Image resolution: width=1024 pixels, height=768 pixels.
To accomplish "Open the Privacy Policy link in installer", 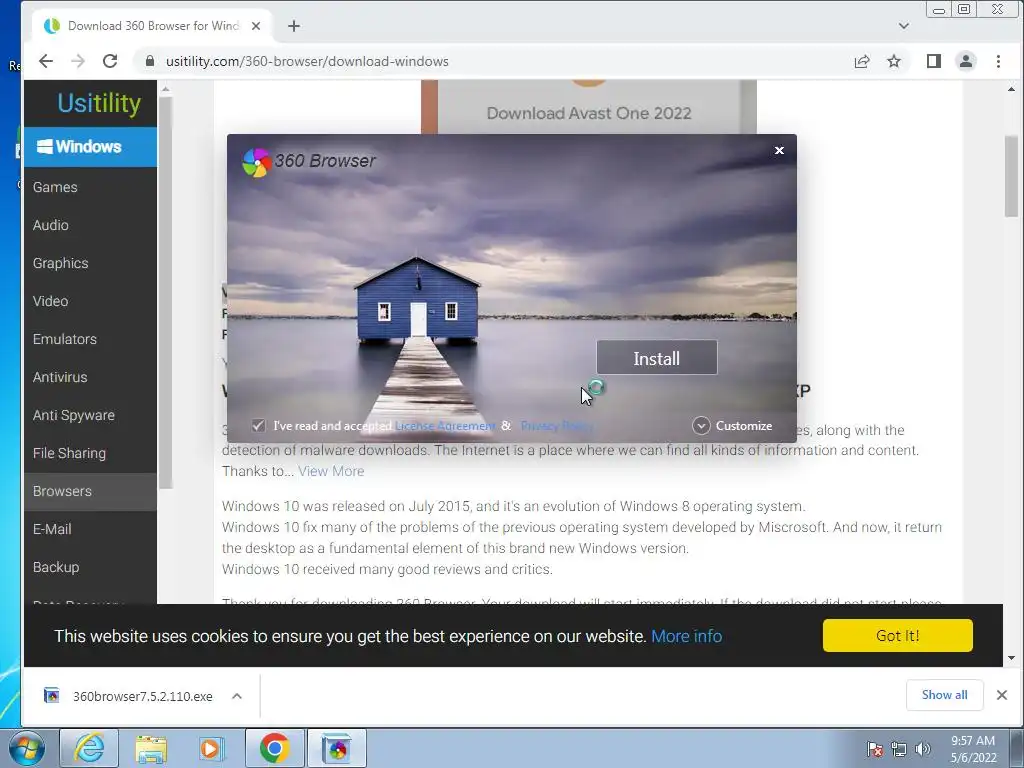I will pos(557,426).
